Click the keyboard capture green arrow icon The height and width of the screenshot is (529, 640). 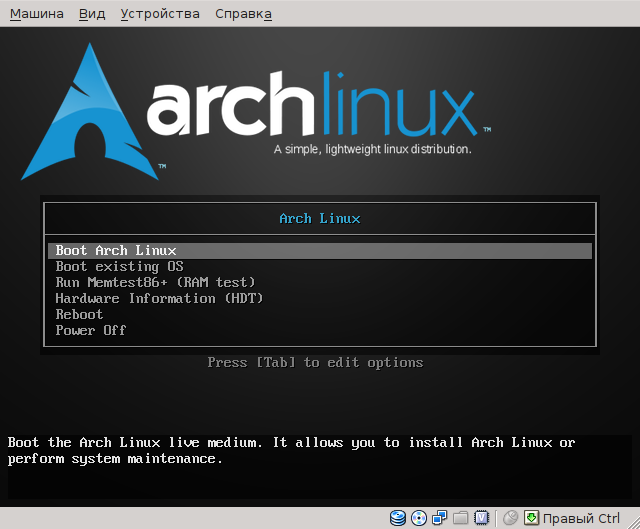tap(531, 518)
